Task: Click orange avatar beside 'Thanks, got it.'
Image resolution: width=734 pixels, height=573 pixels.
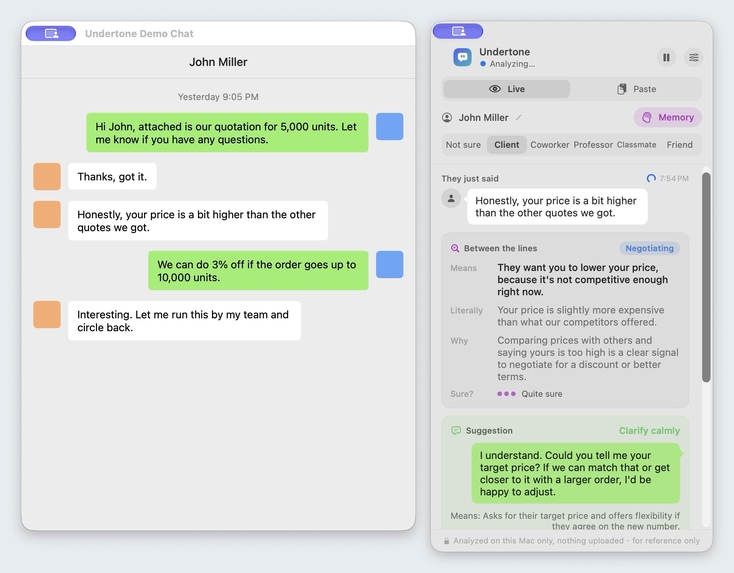Action: (47, 176)
